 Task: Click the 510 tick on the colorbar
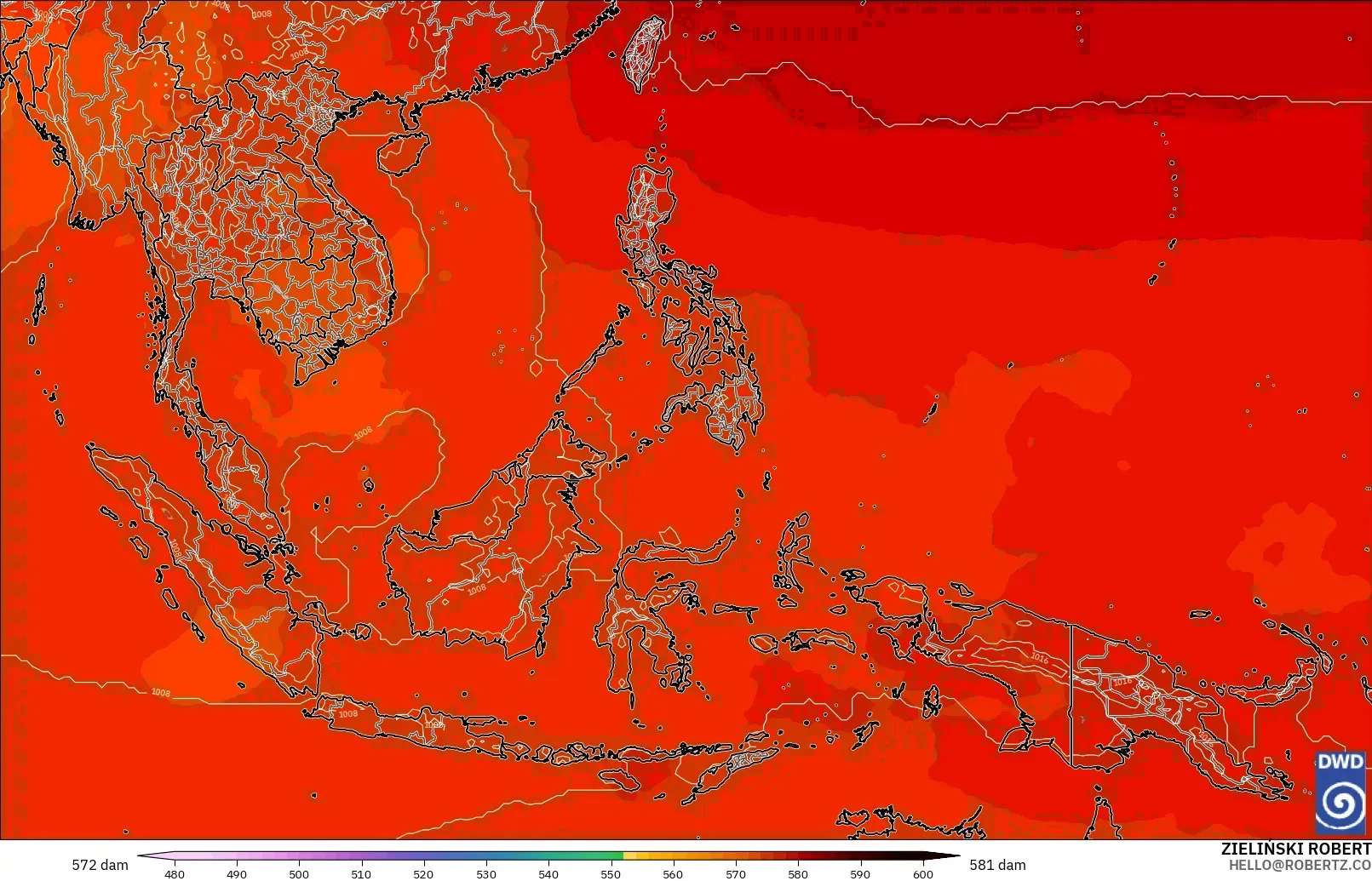(361, 874)
